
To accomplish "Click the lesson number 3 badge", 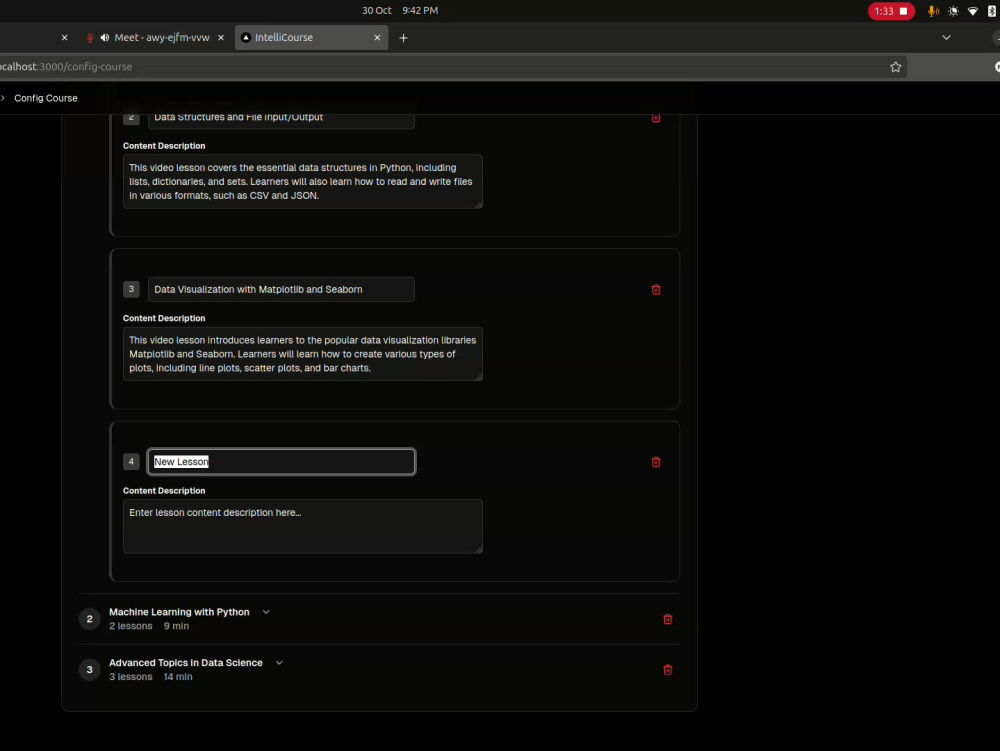I will click(x=131, y=289).
